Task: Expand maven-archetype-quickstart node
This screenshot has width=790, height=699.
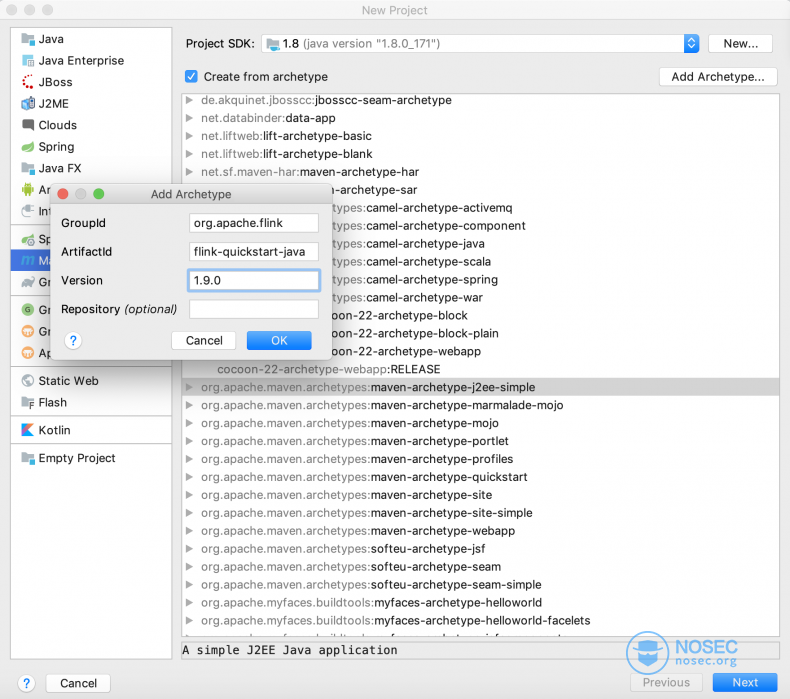Action: point(189,477)
